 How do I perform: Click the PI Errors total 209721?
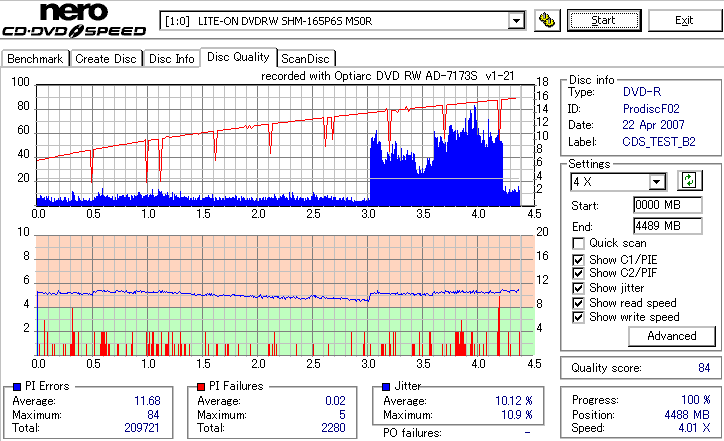(x=142, y=428)
